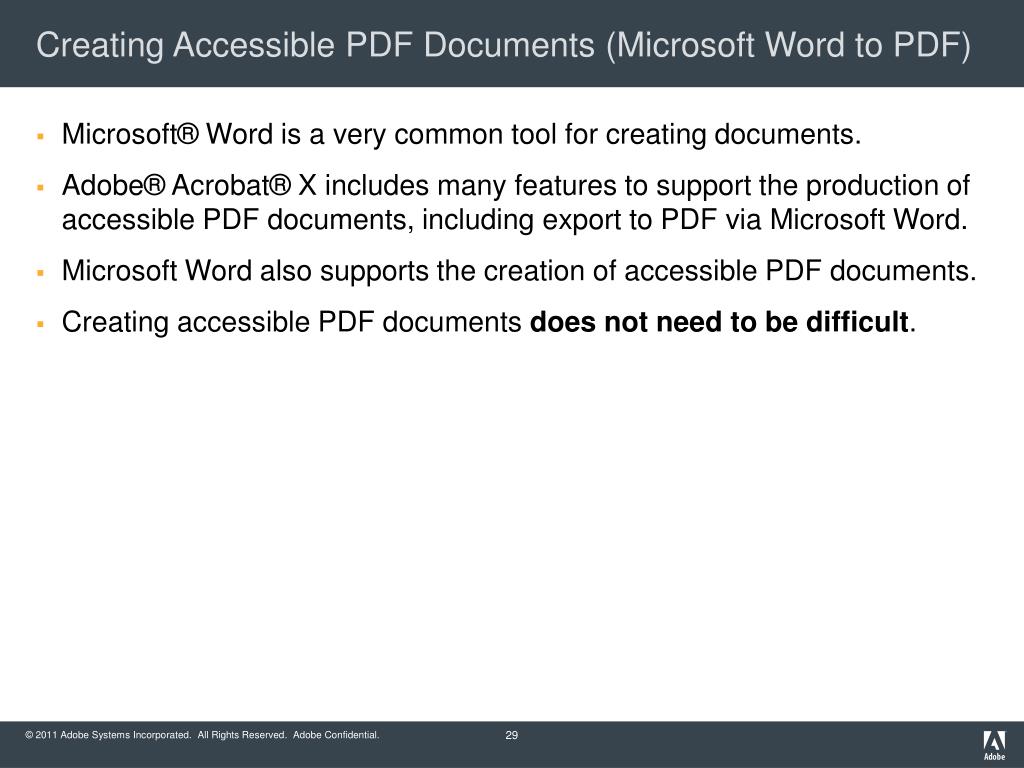Click the bold text 'does not need to be difficult'
This screenshot has width=1024, height=768.
click(x=719, y=322)
